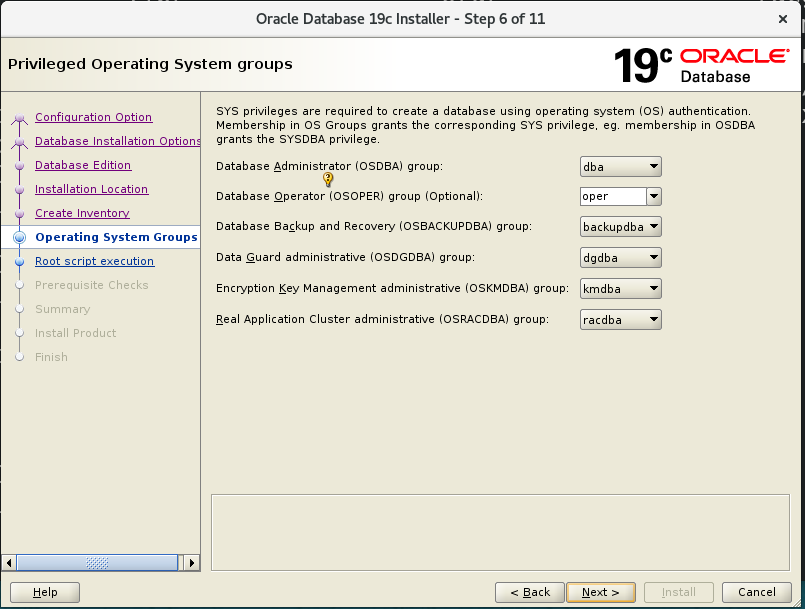The width and height of the screenshot is (805, 609).
Task: Close the Oracle installer window
Action: (783, 19)
